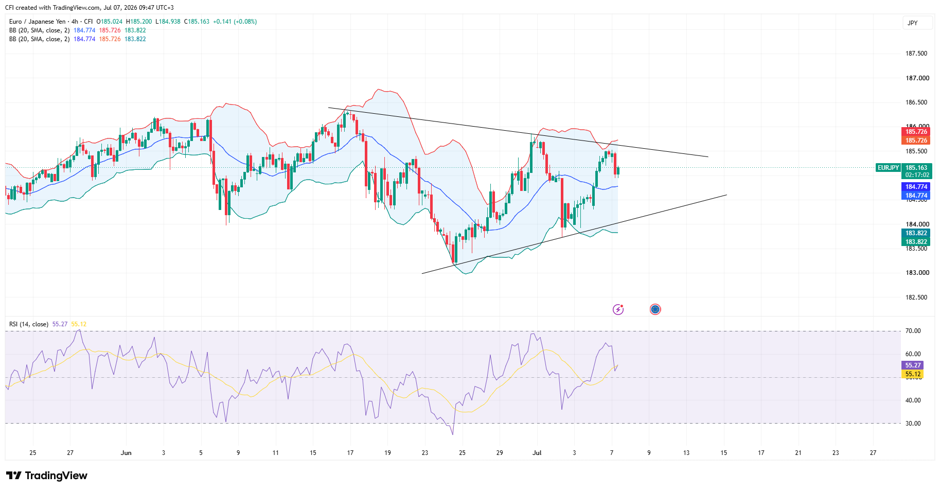Click the 11 date axis label
This screenshot has width=940, height=491.
(x=275, y=453)
